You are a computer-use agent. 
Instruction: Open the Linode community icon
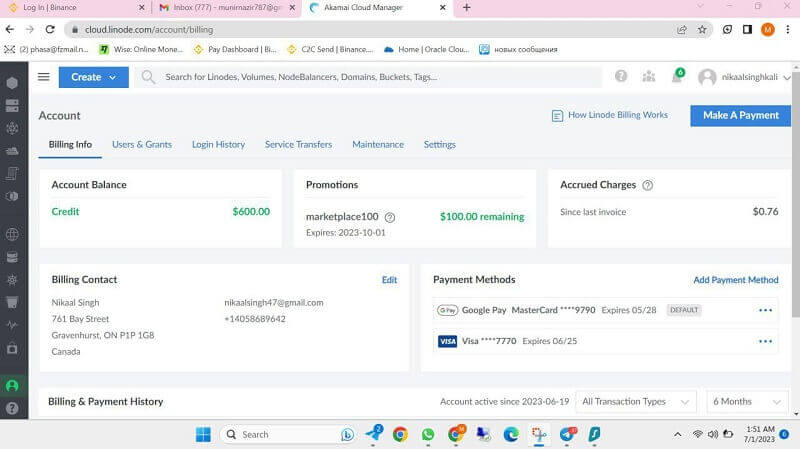point(649,77)
